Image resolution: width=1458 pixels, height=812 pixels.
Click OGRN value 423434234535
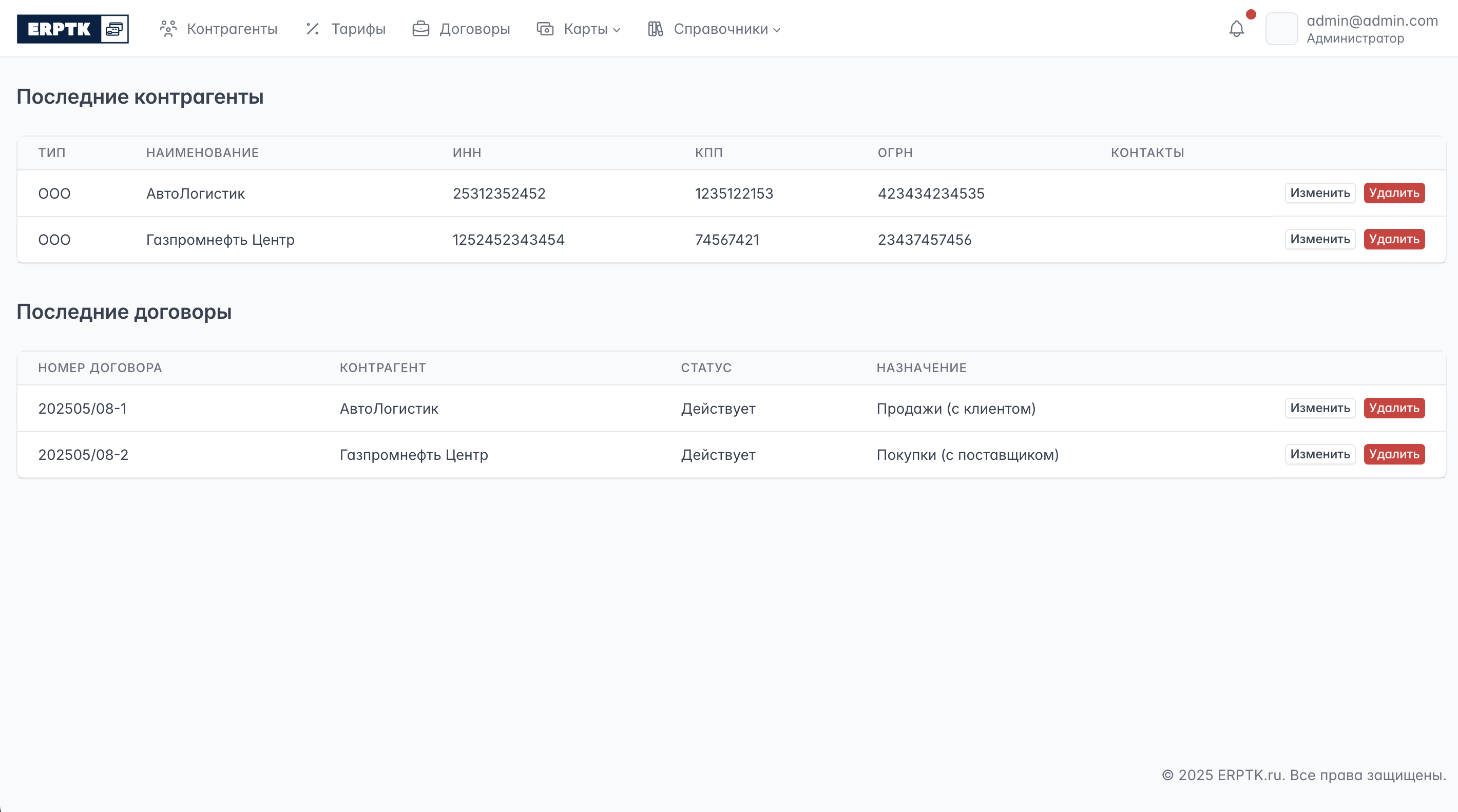[x=931, y=194]
